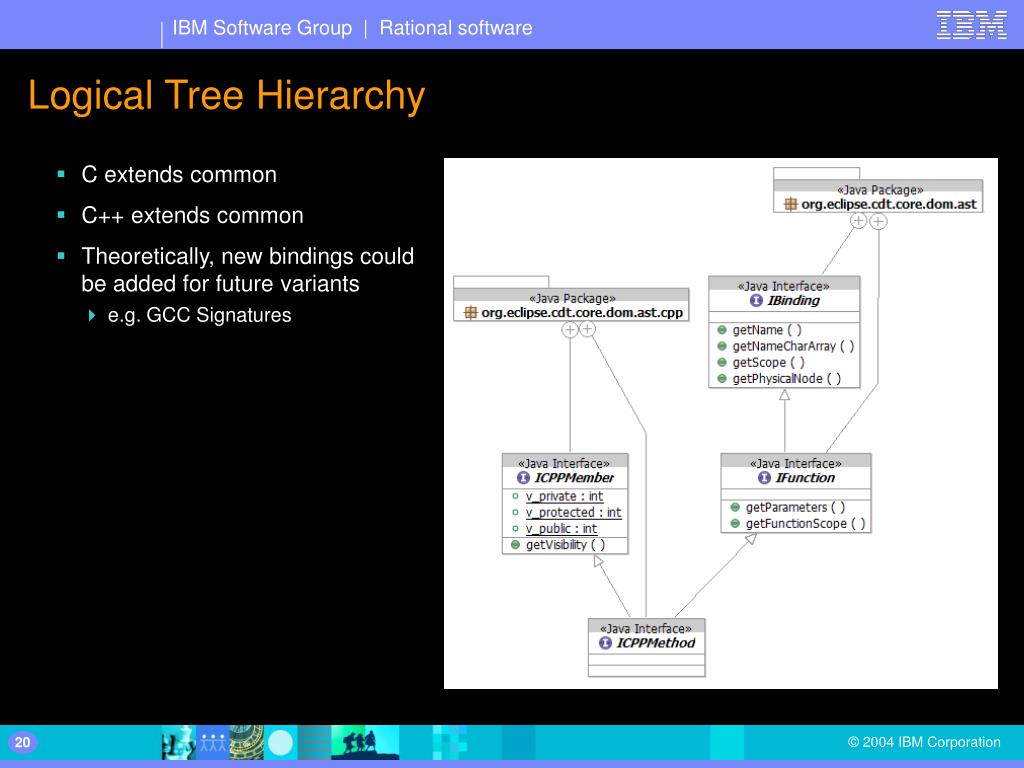Viewport: 1024px width, 768px height.
Task: Select the IFunction interface title
Action: coord(805,477)
